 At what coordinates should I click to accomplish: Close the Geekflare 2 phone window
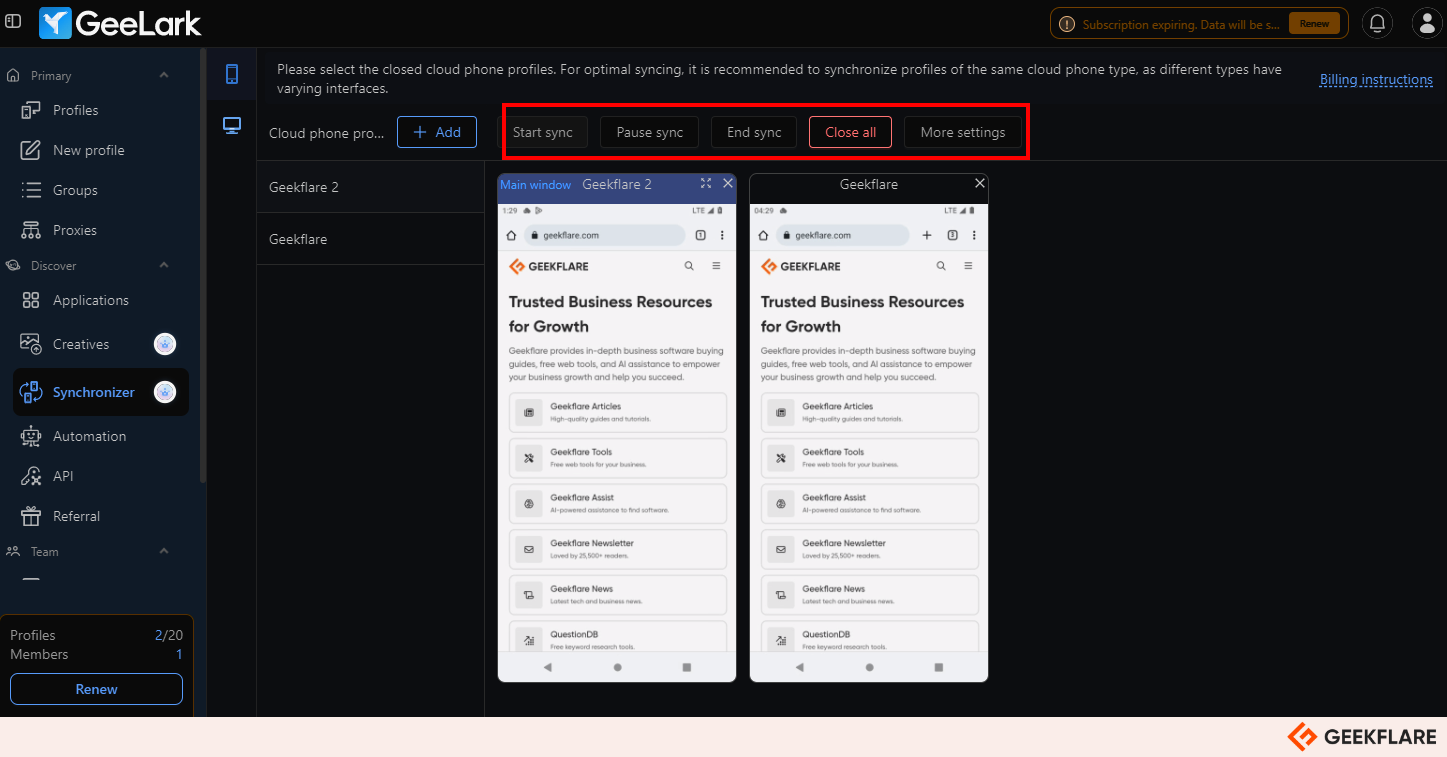(x=727, y=183)
